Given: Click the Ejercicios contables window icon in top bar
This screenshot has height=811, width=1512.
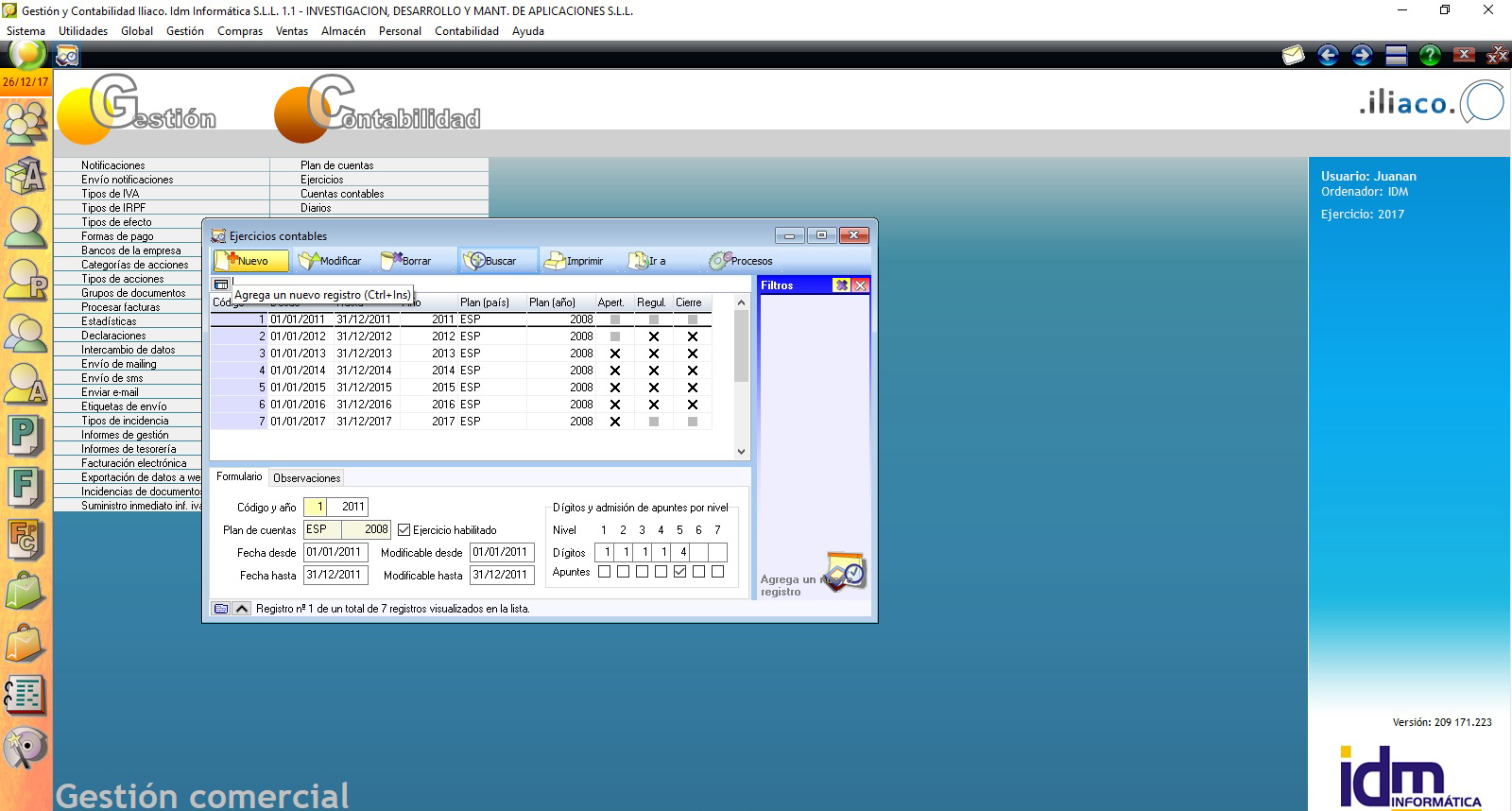Looking at the screenshot, I should pyautogui.click(x=67, y=57).
